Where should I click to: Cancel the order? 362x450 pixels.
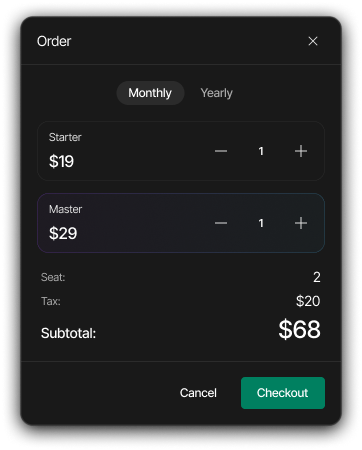click(198, 393)
